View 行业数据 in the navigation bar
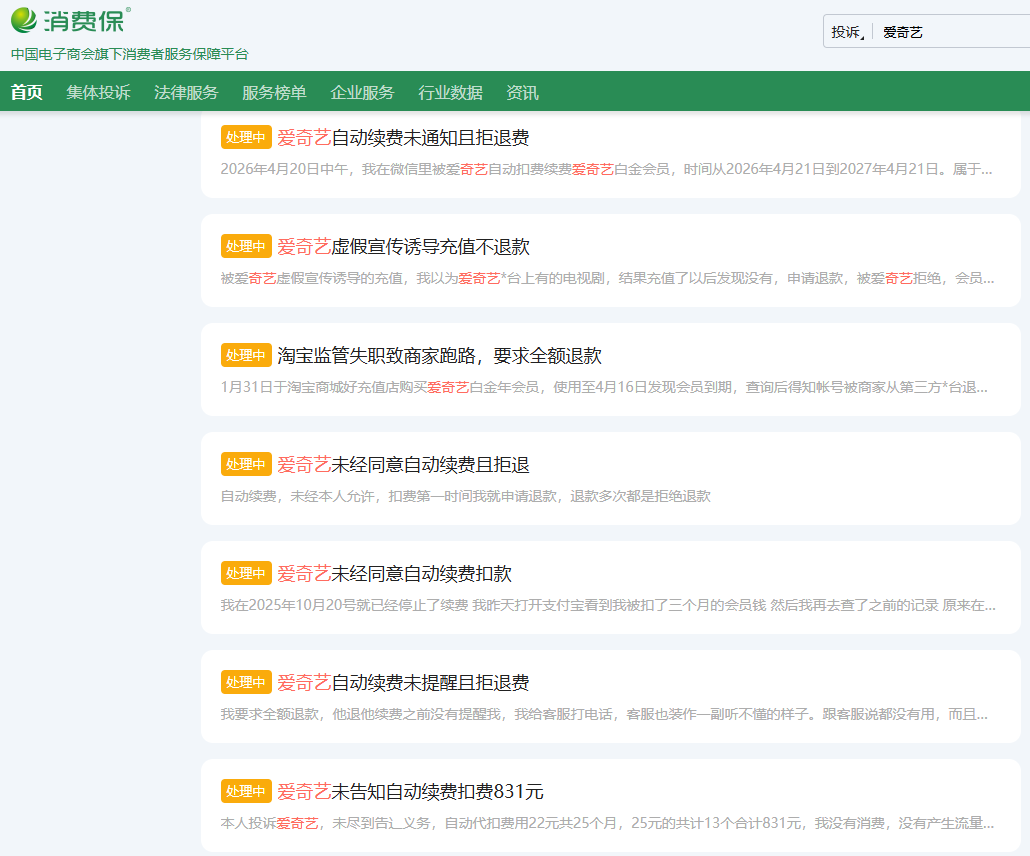The image size is (1030, 856). [450, 92]
